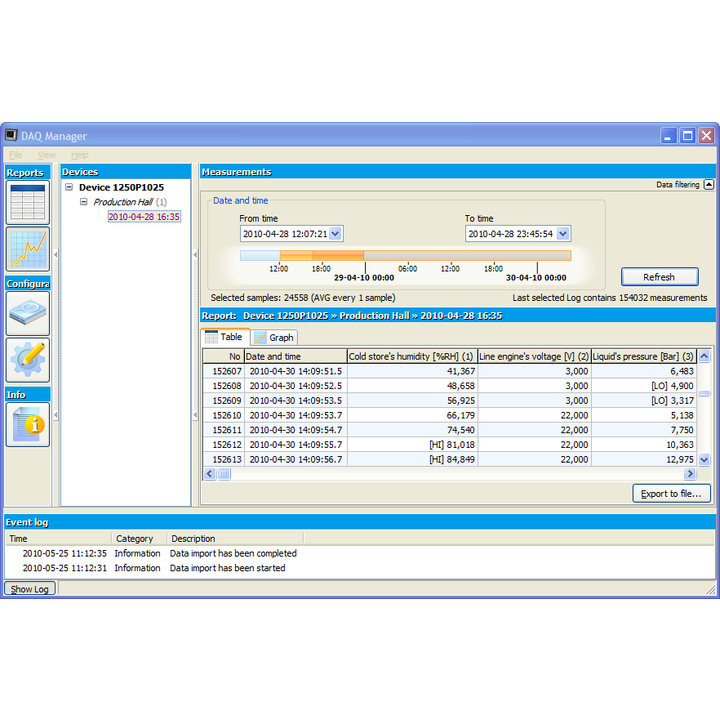Click Export to file button
Viewport: 720px width, 720px height.
click(x=672, y=493)
